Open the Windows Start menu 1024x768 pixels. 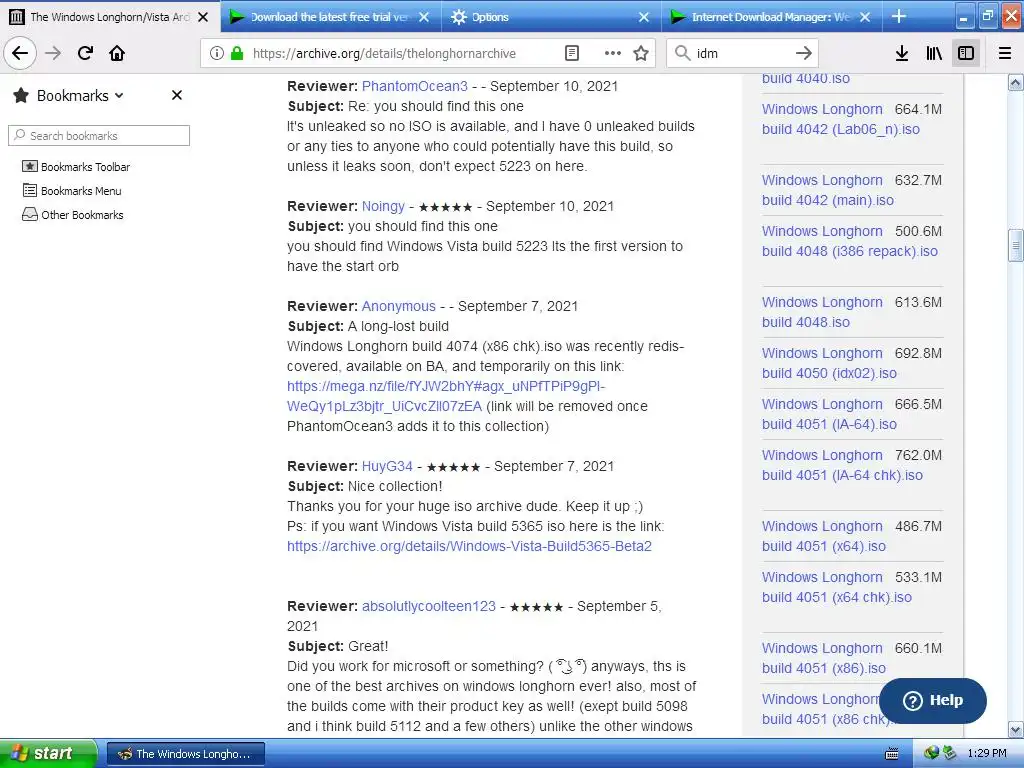click(48, 754)
